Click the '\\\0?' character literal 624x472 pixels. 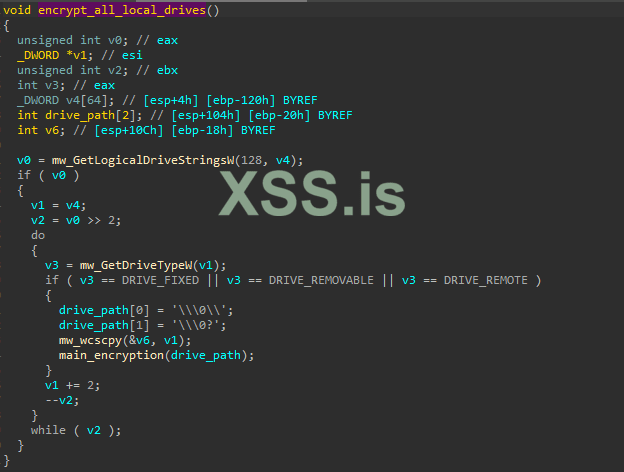coord(196,326)
